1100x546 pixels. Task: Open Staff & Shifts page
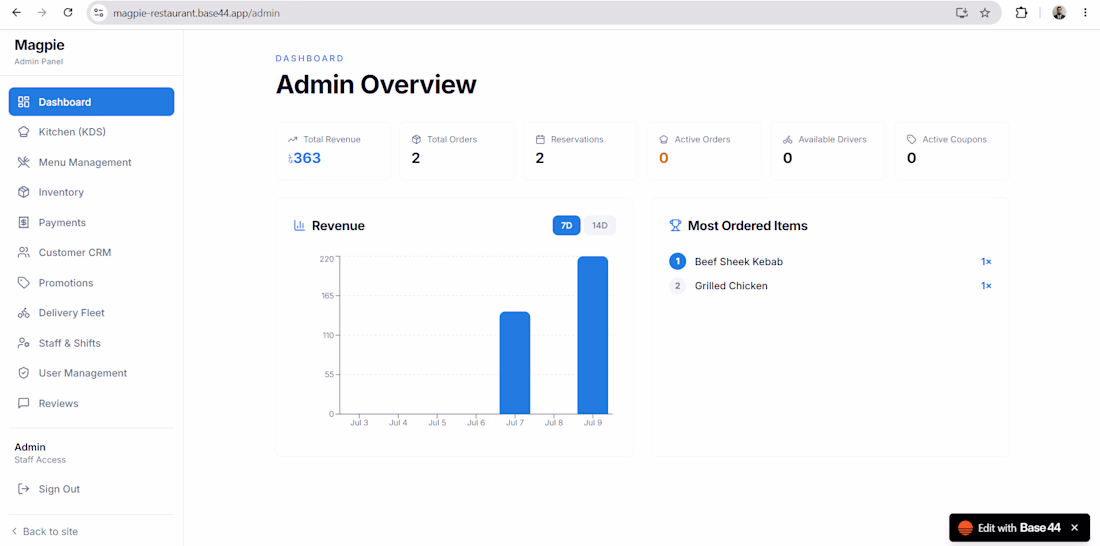91,343
